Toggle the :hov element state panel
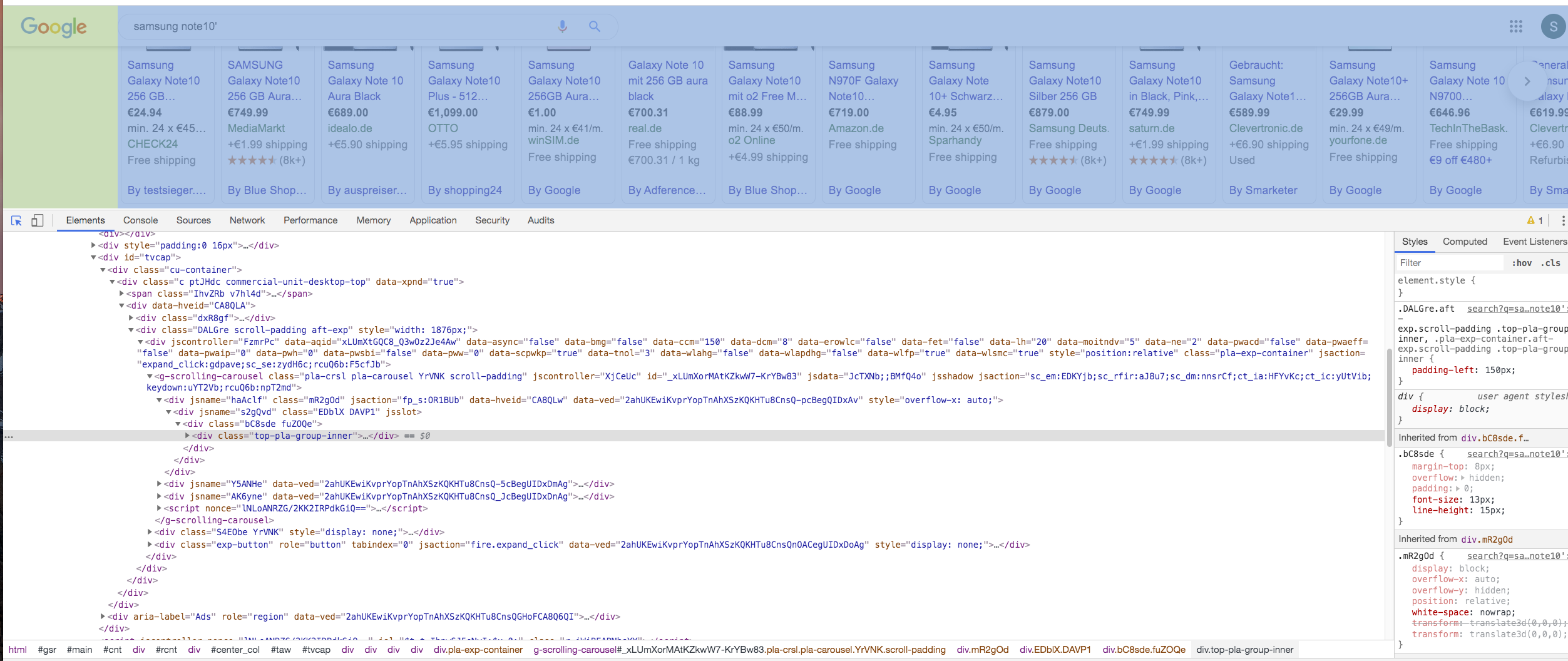Image resolution: width=1568 pixels, height=661 pixels. (x=1522, y=263)
